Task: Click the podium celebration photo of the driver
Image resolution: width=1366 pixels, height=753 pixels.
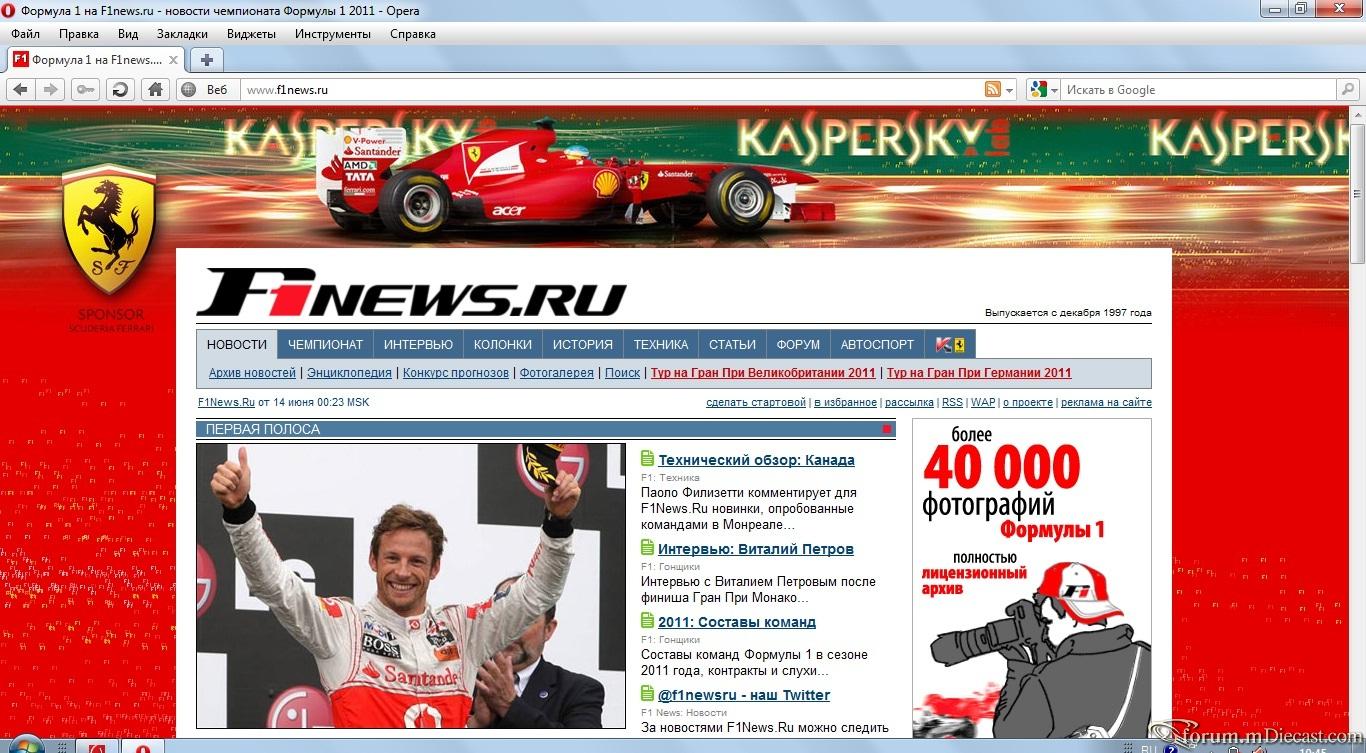Action: coord(411,586)
